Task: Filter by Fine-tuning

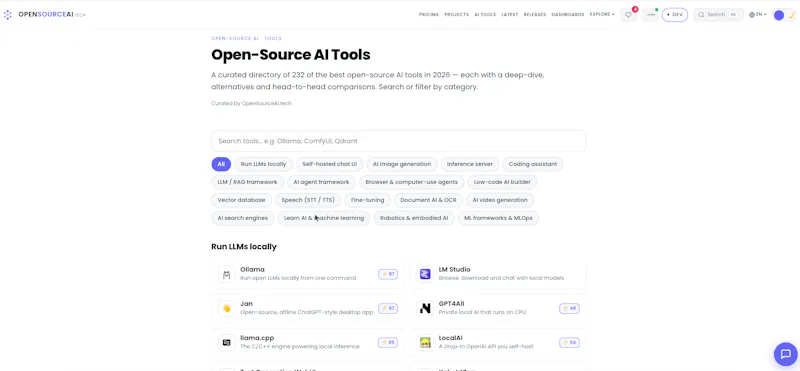Action: click(368, 200)
